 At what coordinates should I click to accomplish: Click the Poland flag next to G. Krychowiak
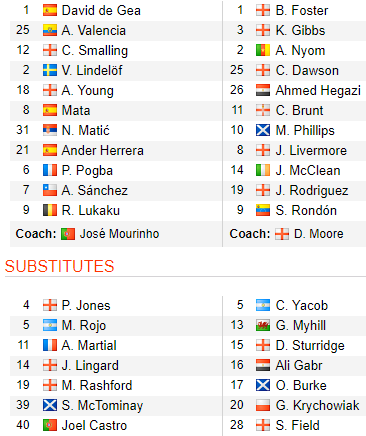[263, 406]
